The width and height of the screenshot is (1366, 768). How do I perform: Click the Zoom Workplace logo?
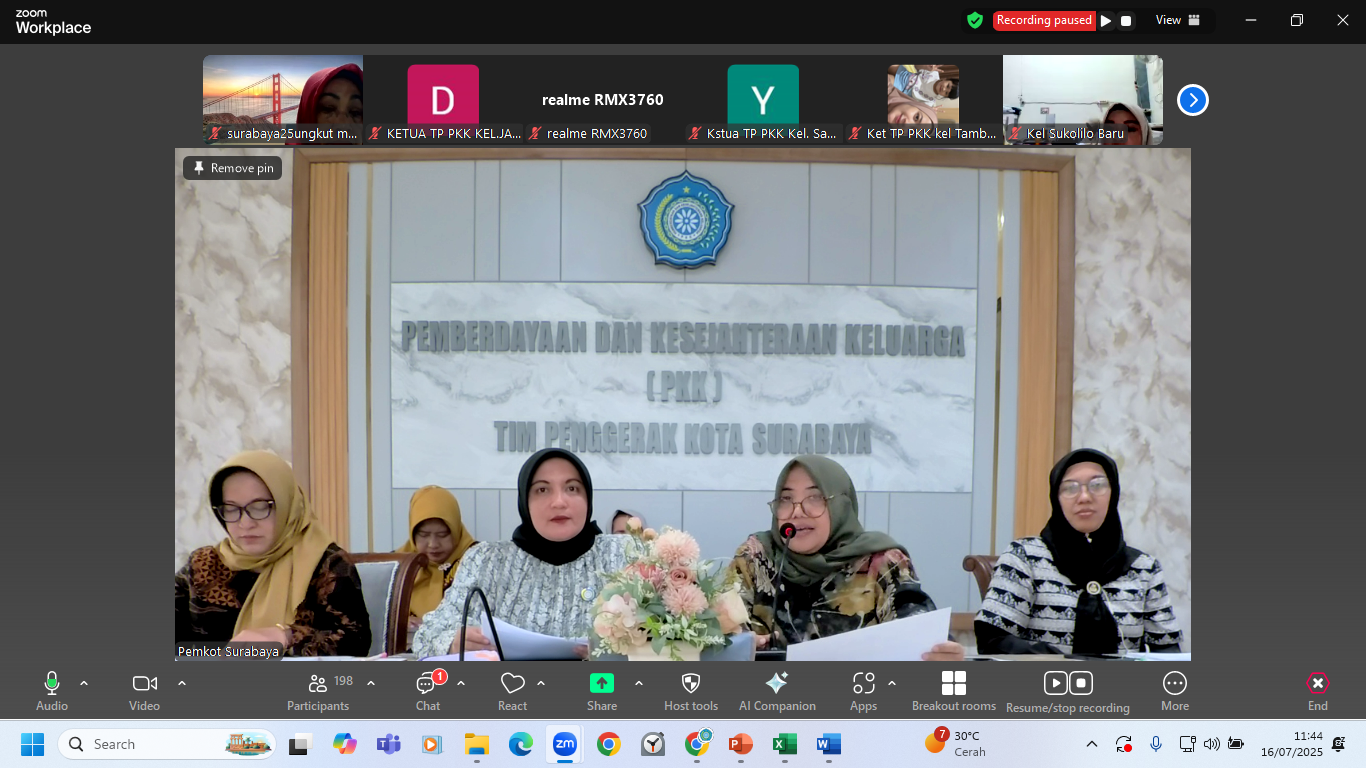(53, 22)
